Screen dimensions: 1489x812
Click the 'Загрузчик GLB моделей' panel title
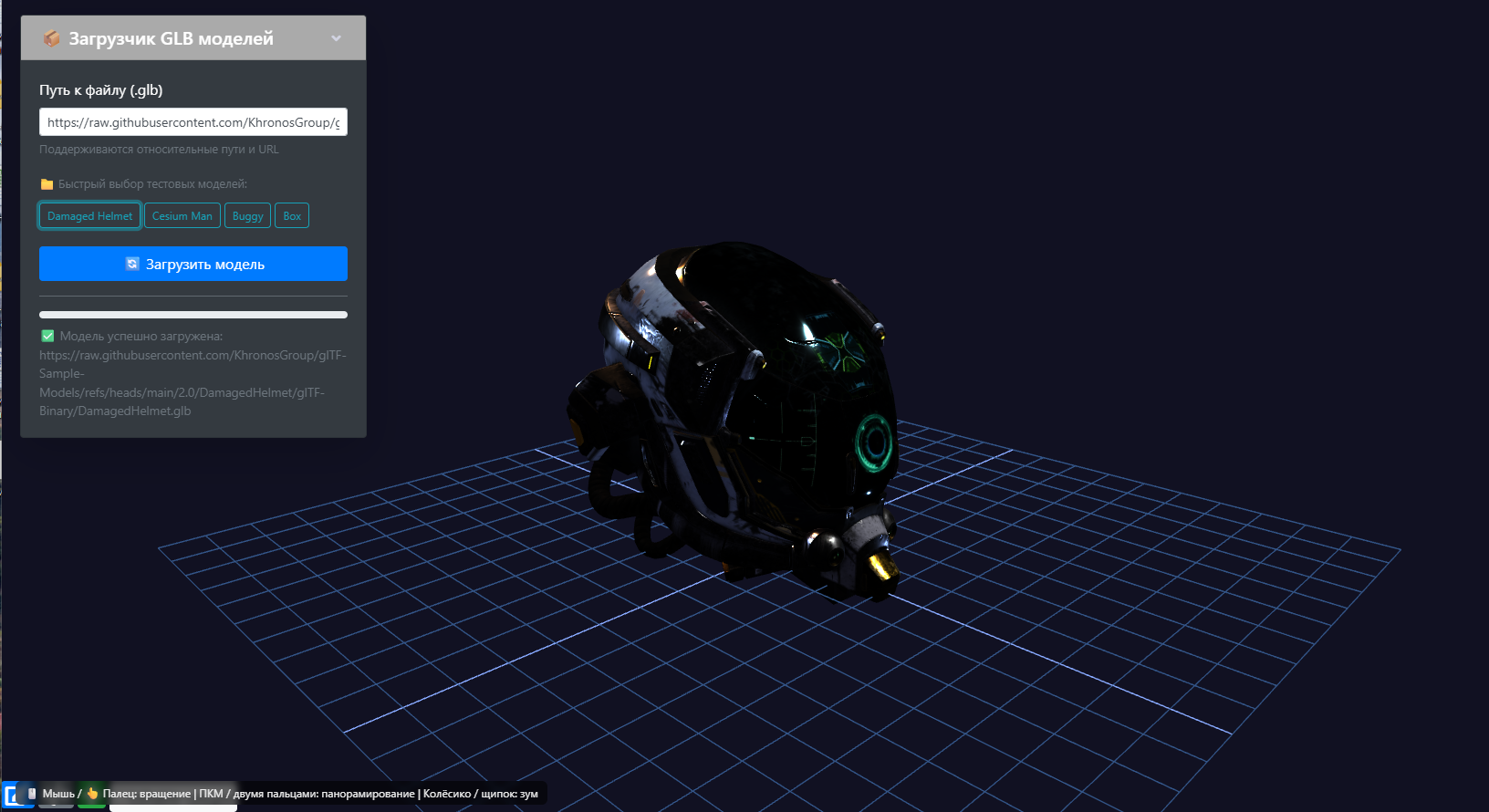coord(172,38)
